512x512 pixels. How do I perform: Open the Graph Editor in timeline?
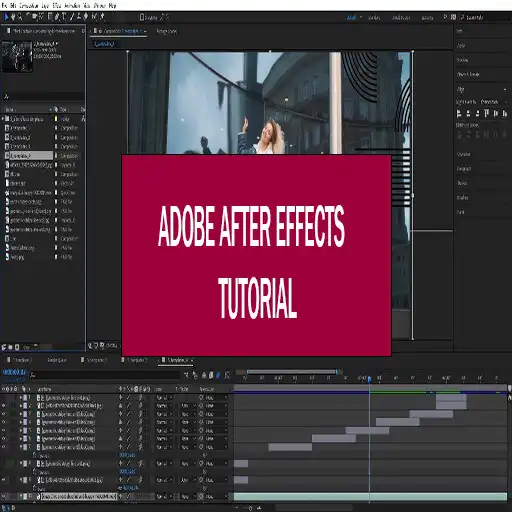pos(227,375)
